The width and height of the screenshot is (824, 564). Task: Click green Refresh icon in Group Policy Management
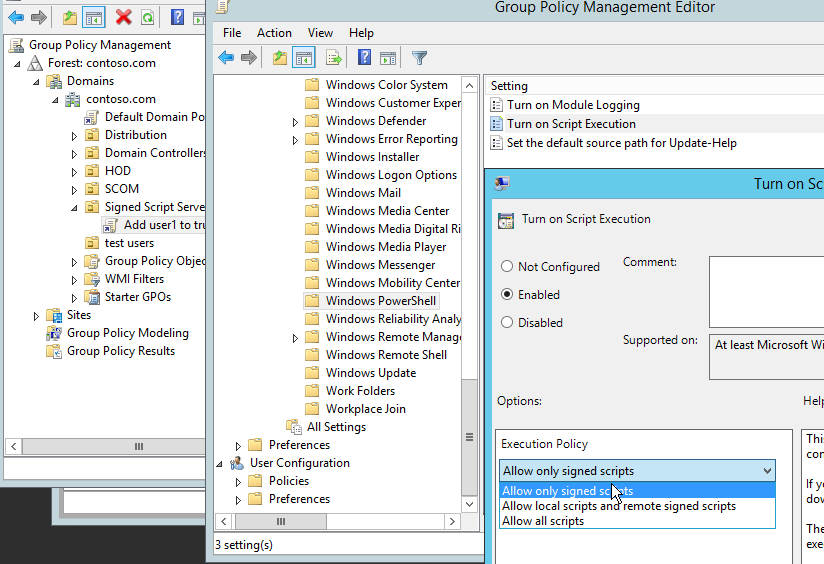point(148,18)
